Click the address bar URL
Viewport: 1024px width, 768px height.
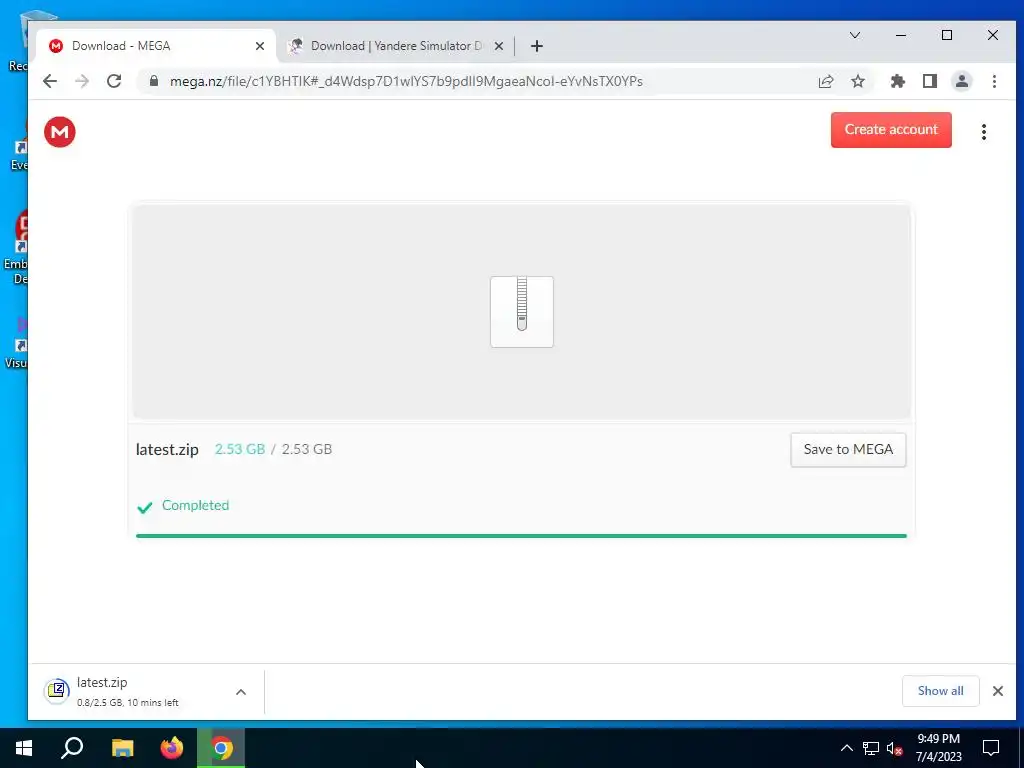click(406, 81)
